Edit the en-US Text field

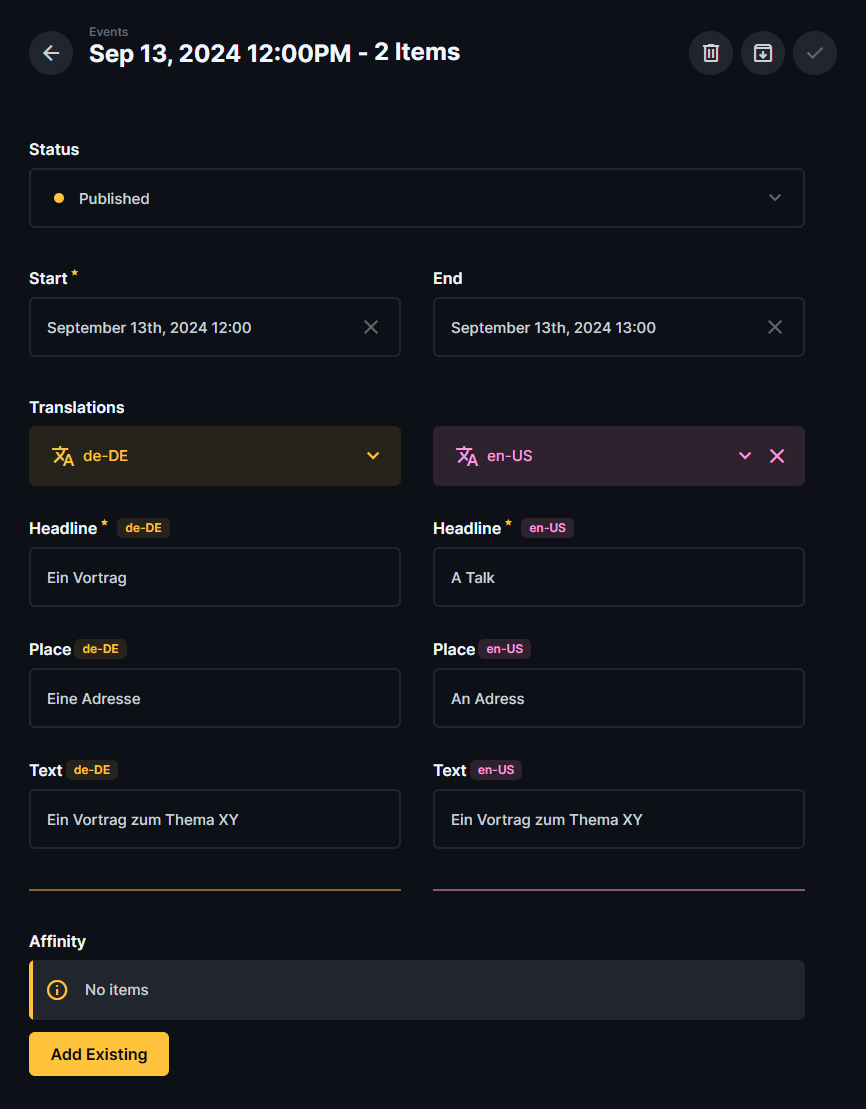[x=618, y=819]
